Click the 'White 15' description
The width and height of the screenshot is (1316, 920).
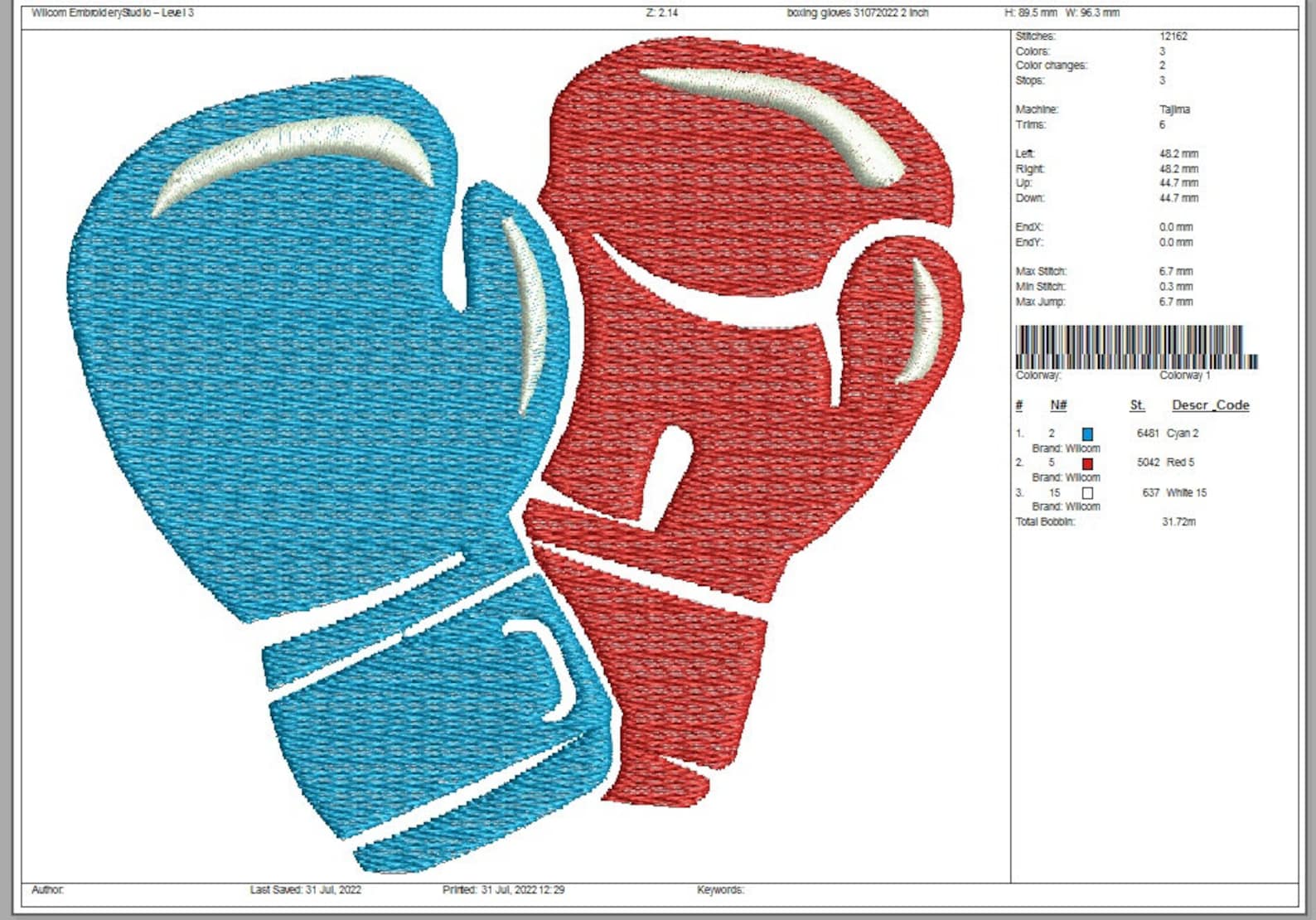click(1187, 493)
